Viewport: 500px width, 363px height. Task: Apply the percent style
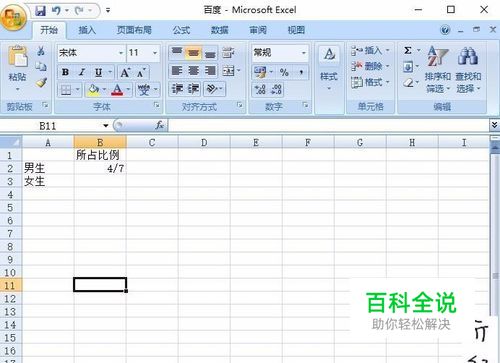284,72
